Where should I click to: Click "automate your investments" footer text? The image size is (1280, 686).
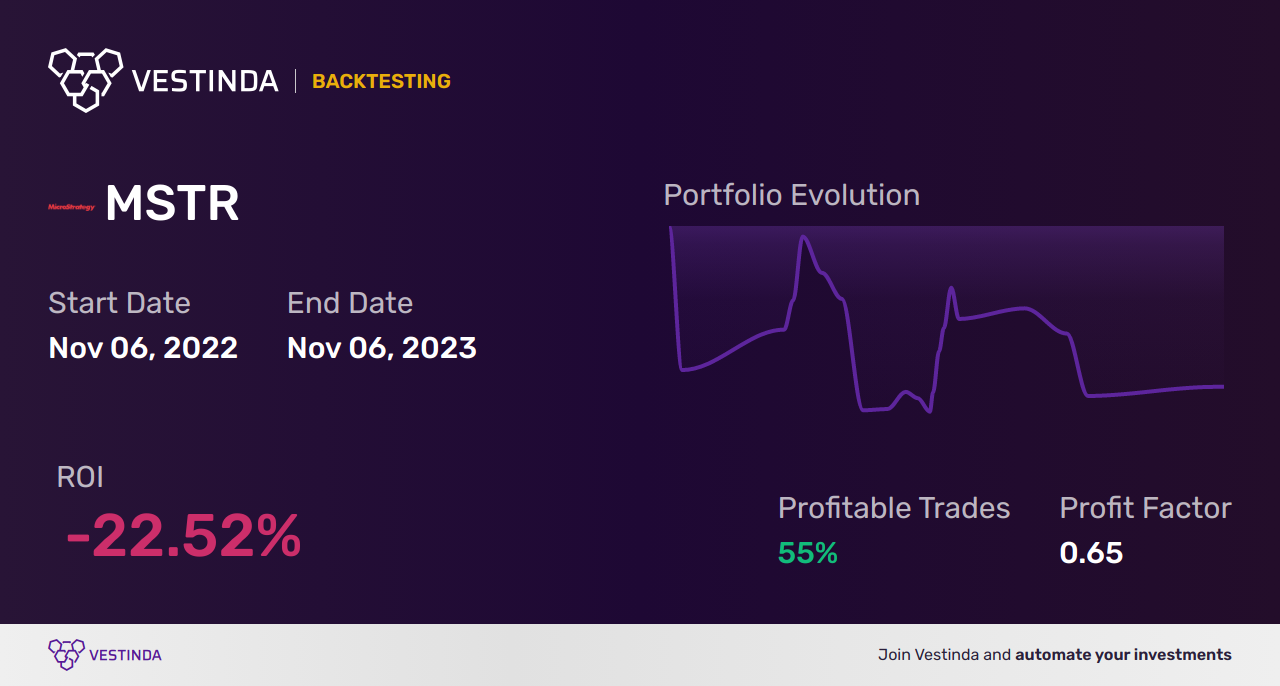pos(1123,655)
